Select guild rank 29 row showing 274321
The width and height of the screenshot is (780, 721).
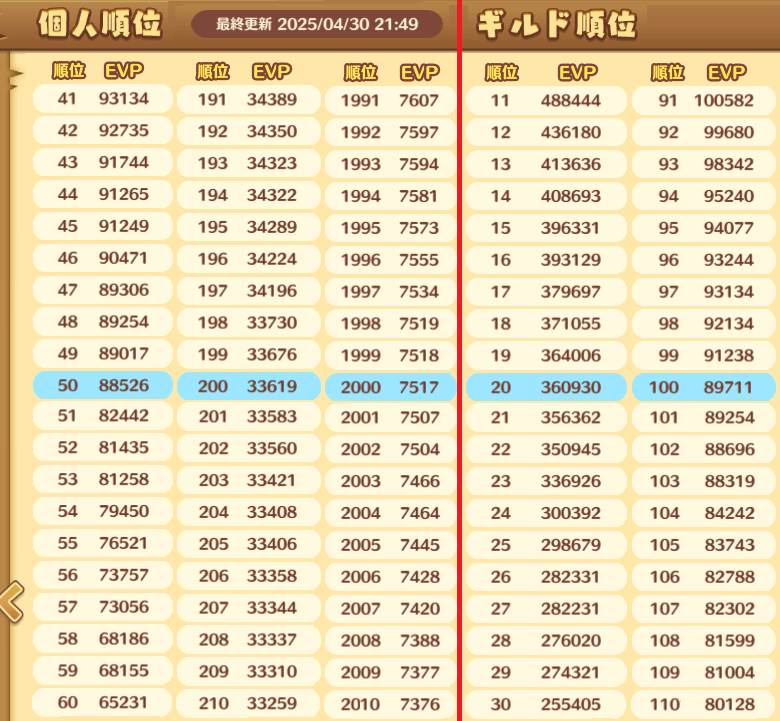(546, 672)
